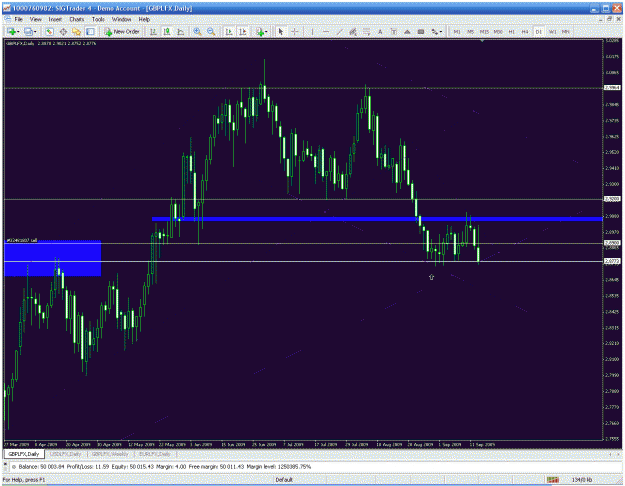Image resolution: width=625 pixels, height=486 pixels.
Task: Zoom in on the chart
Action: (197, 32)
